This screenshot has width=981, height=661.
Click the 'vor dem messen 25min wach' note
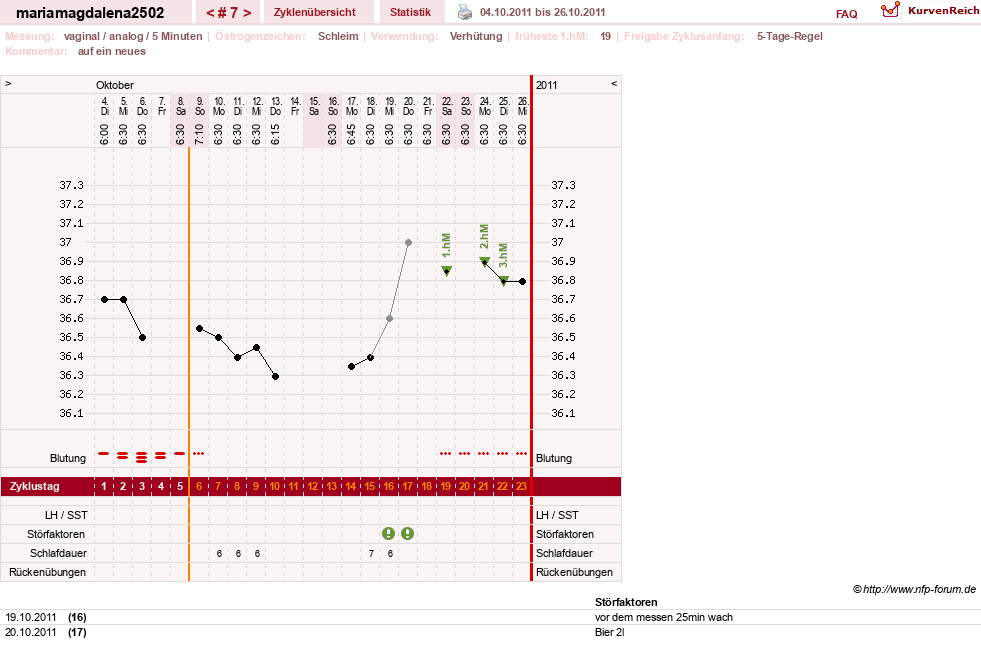664,617
